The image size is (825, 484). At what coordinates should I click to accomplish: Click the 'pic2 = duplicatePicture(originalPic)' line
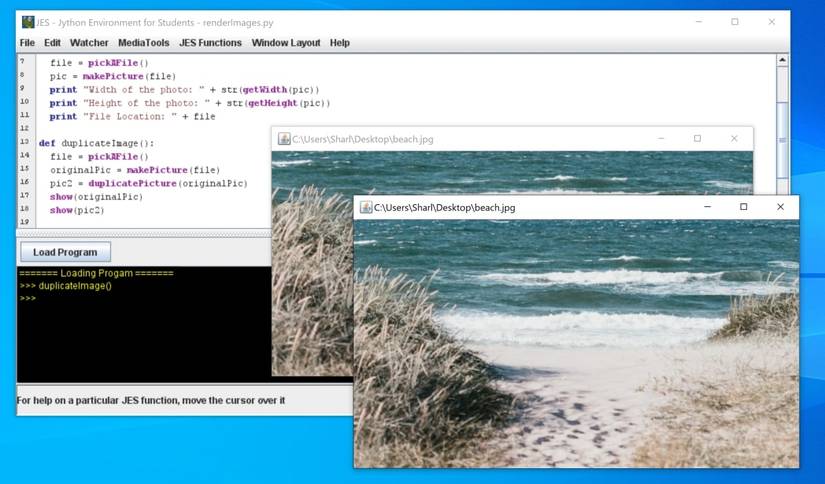pos(149,183)
